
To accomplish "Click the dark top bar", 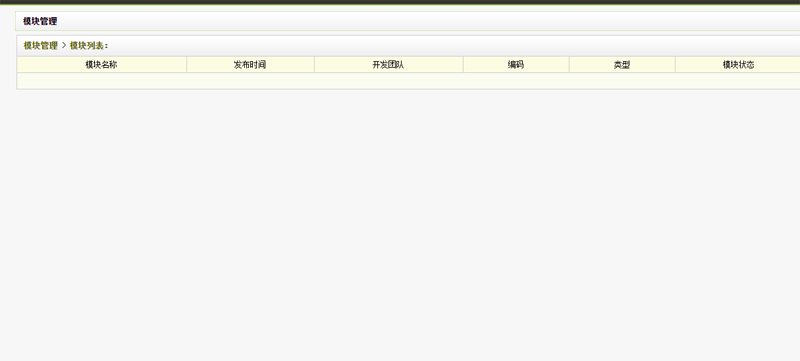I will pyautogui.click(x=400, y=2).
